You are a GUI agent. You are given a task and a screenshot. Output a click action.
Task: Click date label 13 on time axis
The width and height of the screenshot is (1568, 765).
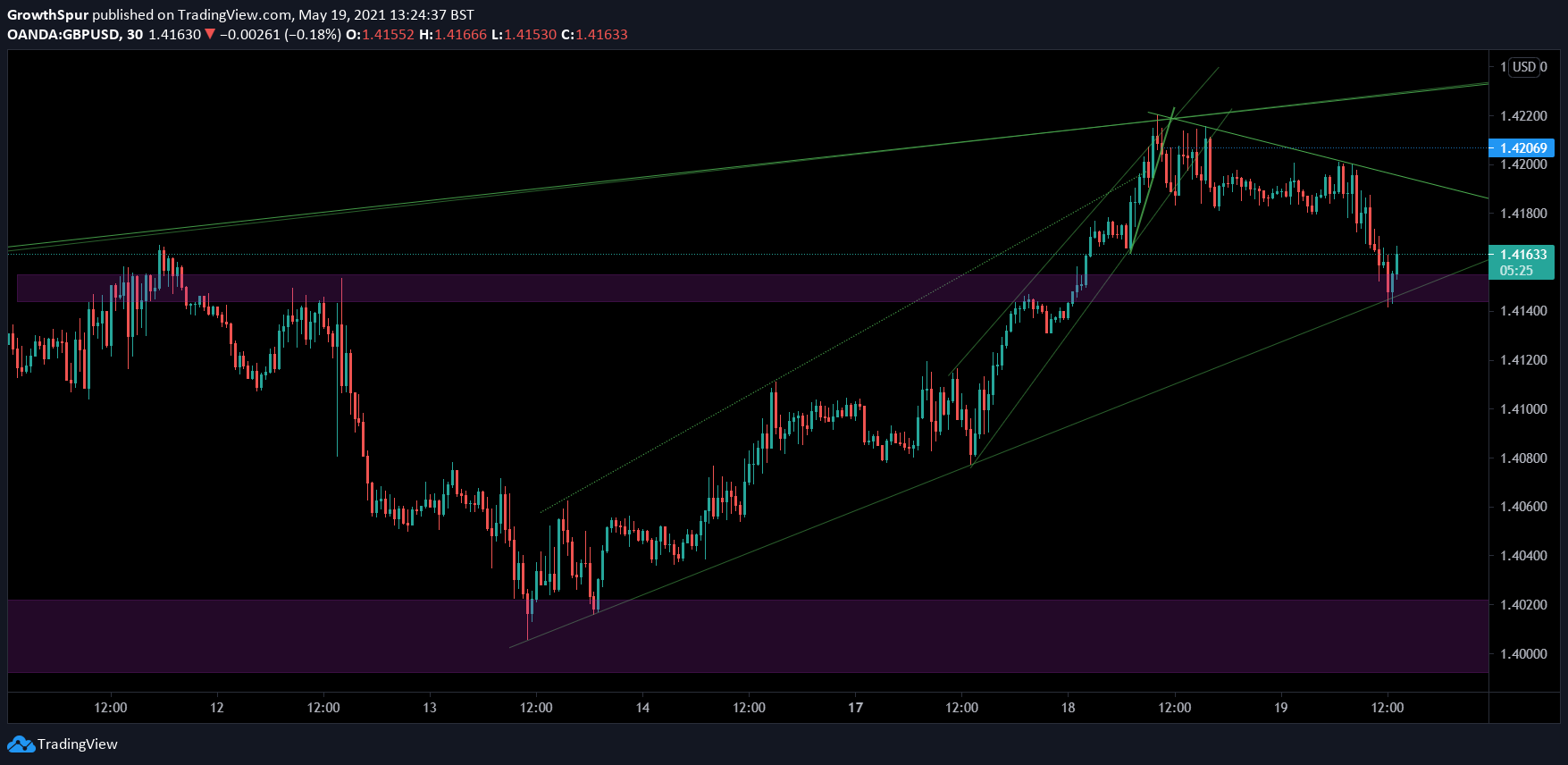point(430,708)
